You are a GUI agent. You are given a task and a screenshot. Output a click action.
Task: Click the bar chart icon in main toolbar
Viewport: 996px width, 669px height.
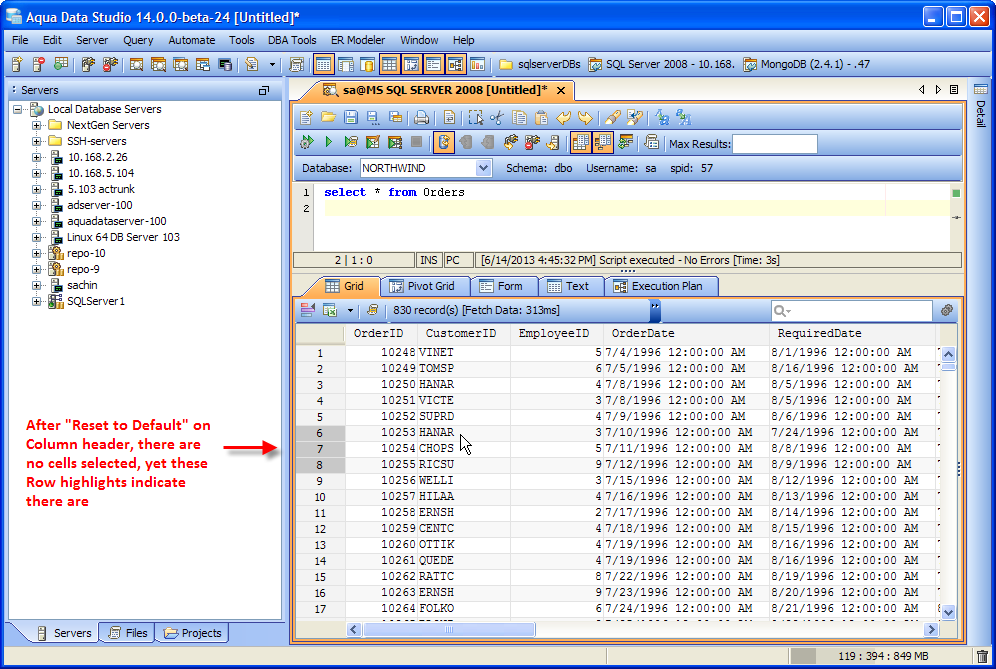coord(478,64)
